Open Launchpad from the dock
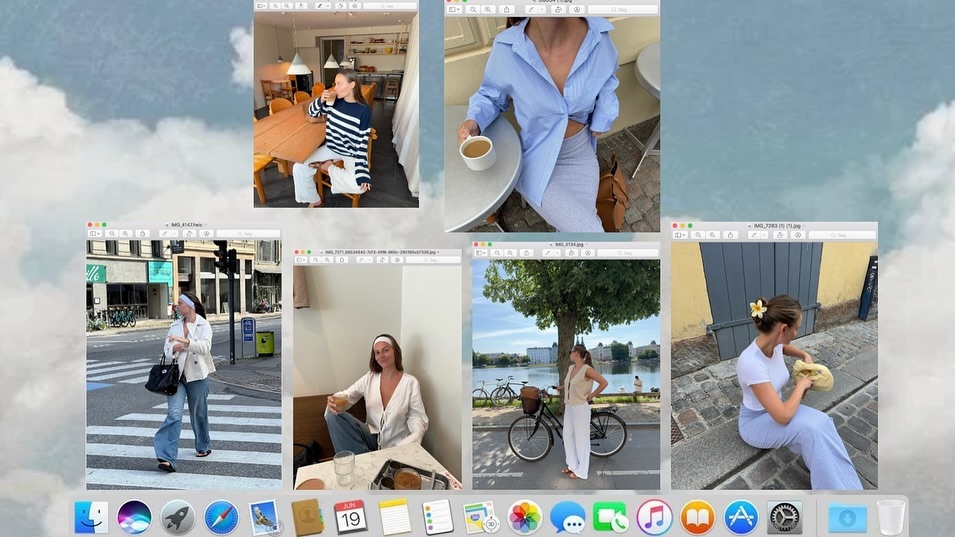This screenshot has height=537, width=955. tap(177, 517)
